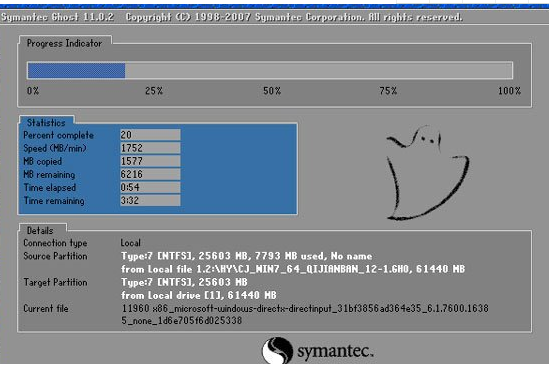The height and width of the screenshot is (366, 549).
Task: Click the MB remaining label
Action: pyautogui.click(x=49, y=175)
